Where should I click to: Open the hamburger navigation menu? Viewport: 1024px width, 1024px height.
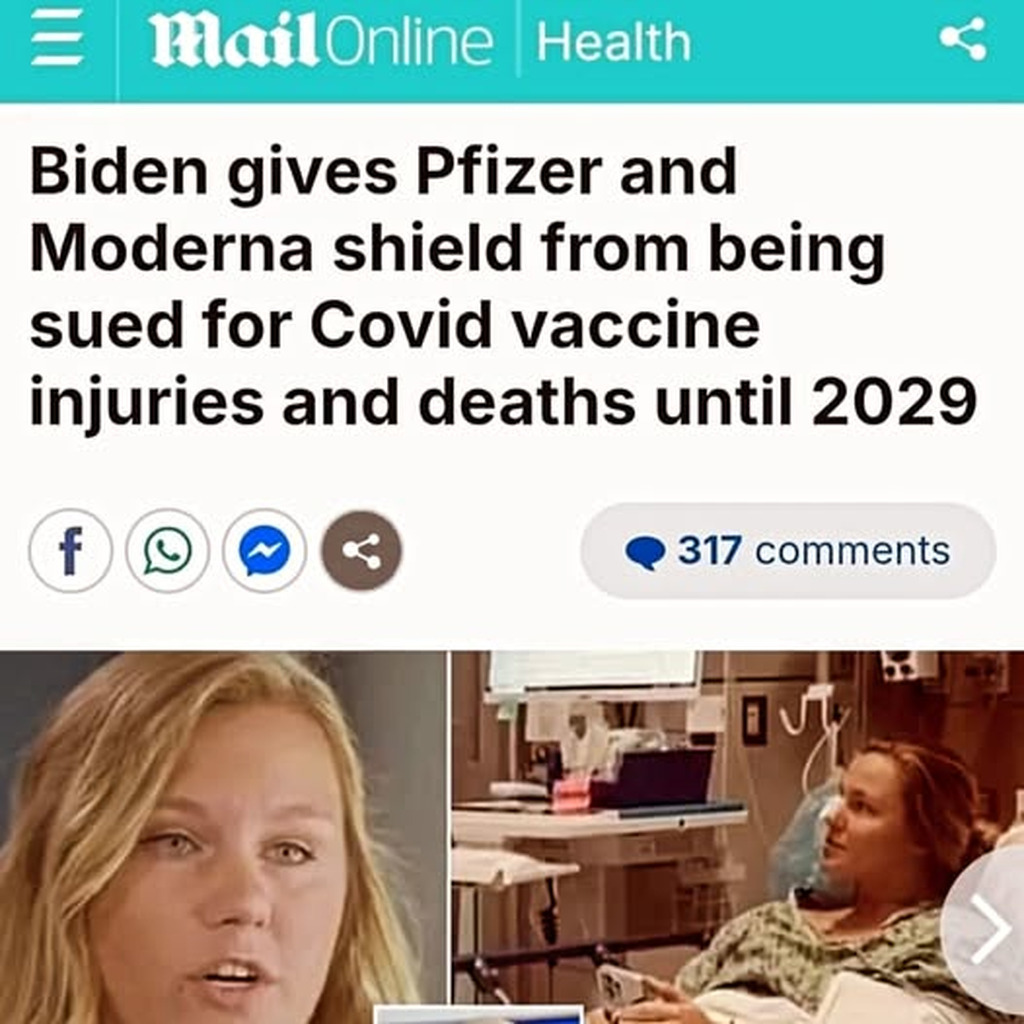pos(57,41)
